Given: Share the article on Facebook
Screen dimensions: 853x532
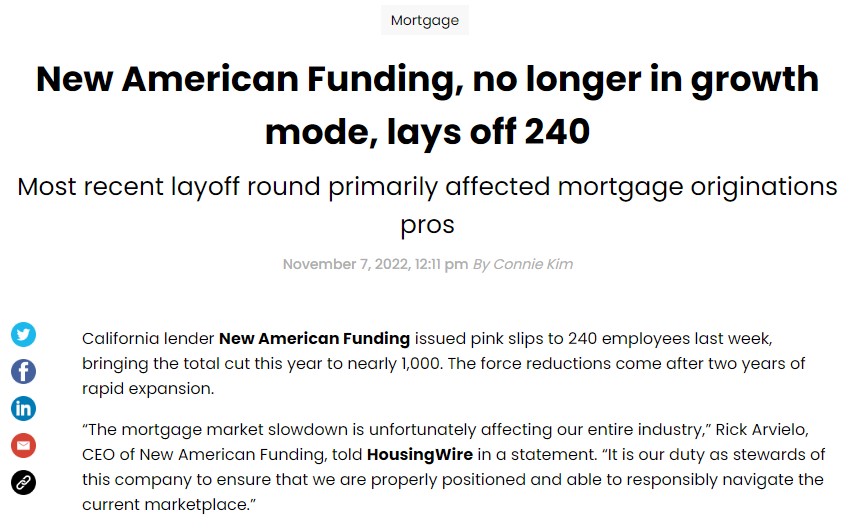Looking at the screenshot, I should click(x=23, y=372).
